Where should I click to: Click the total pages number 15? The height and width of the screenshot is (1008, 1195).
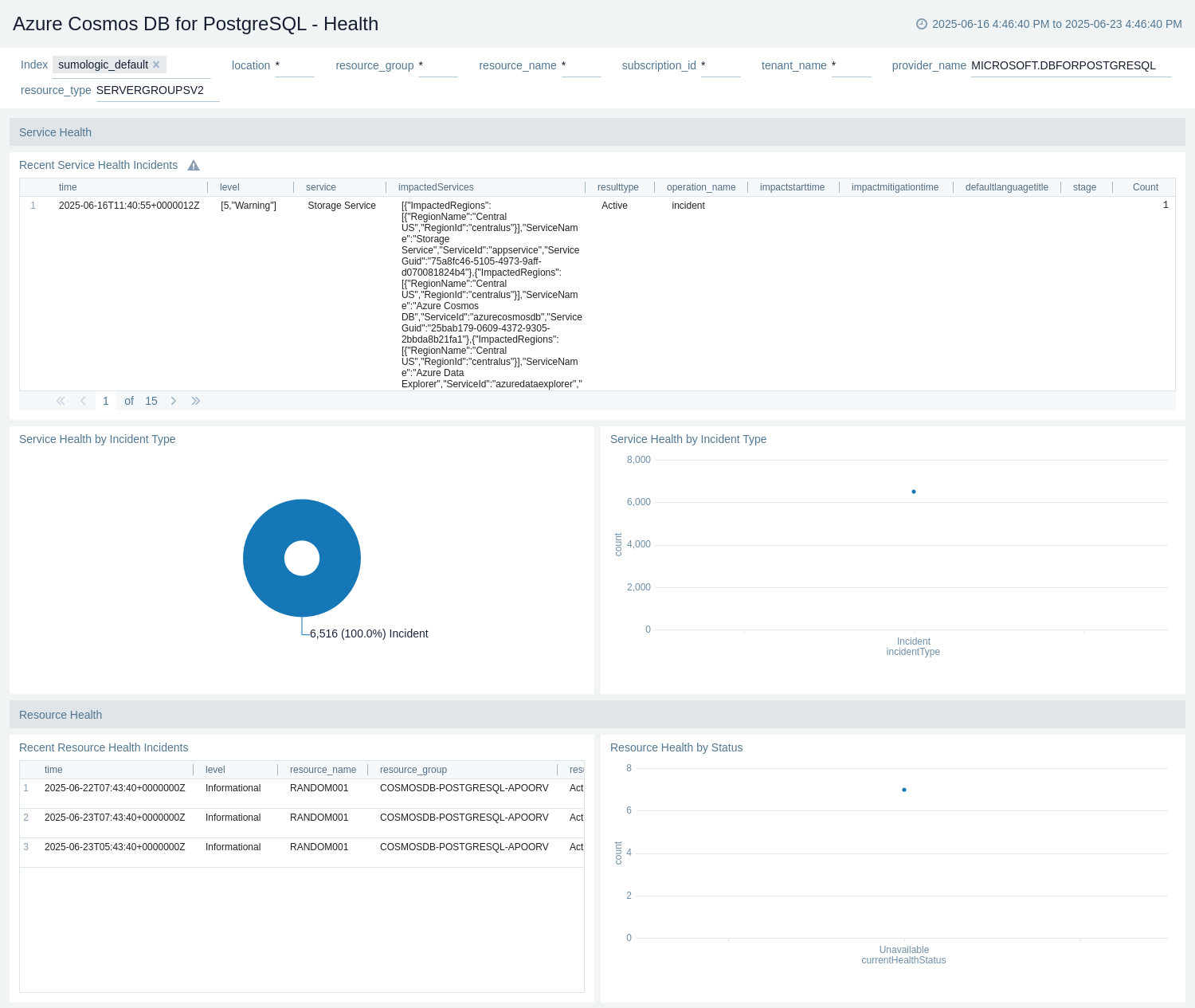[151, 401]
